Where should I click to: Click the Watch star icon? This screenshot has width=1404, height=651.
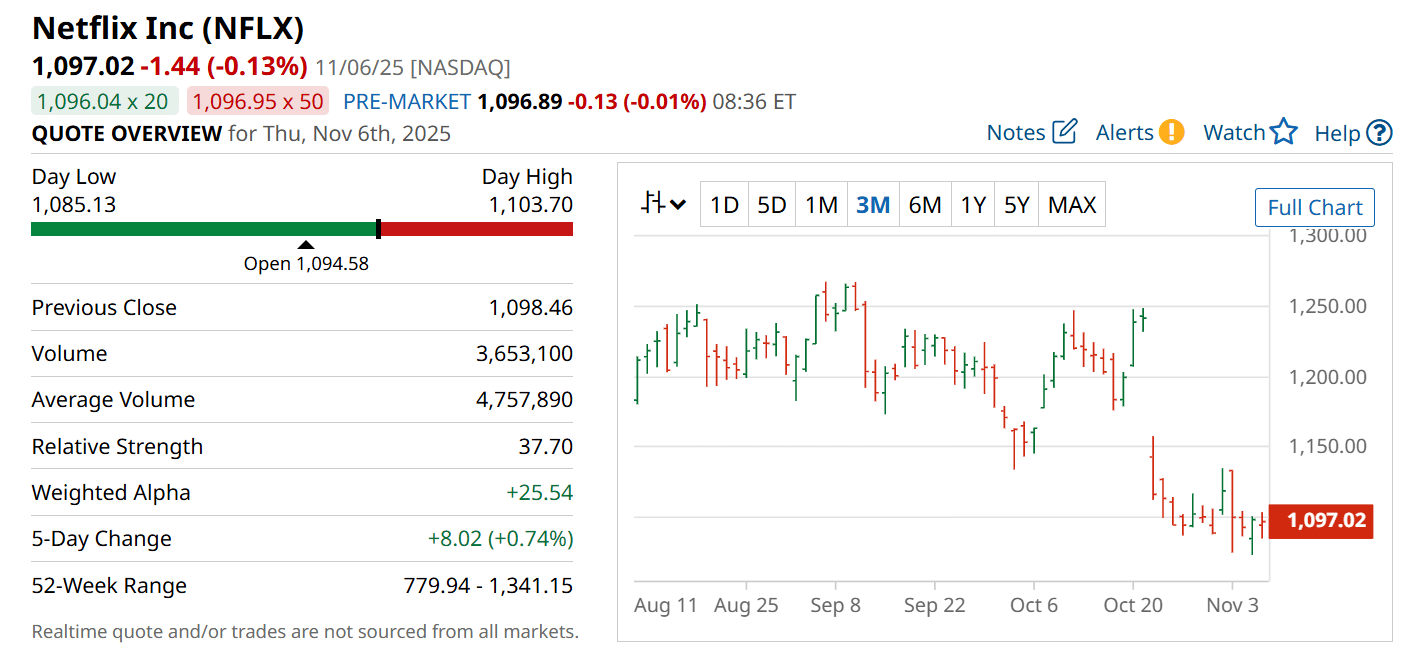point(1284,132)
